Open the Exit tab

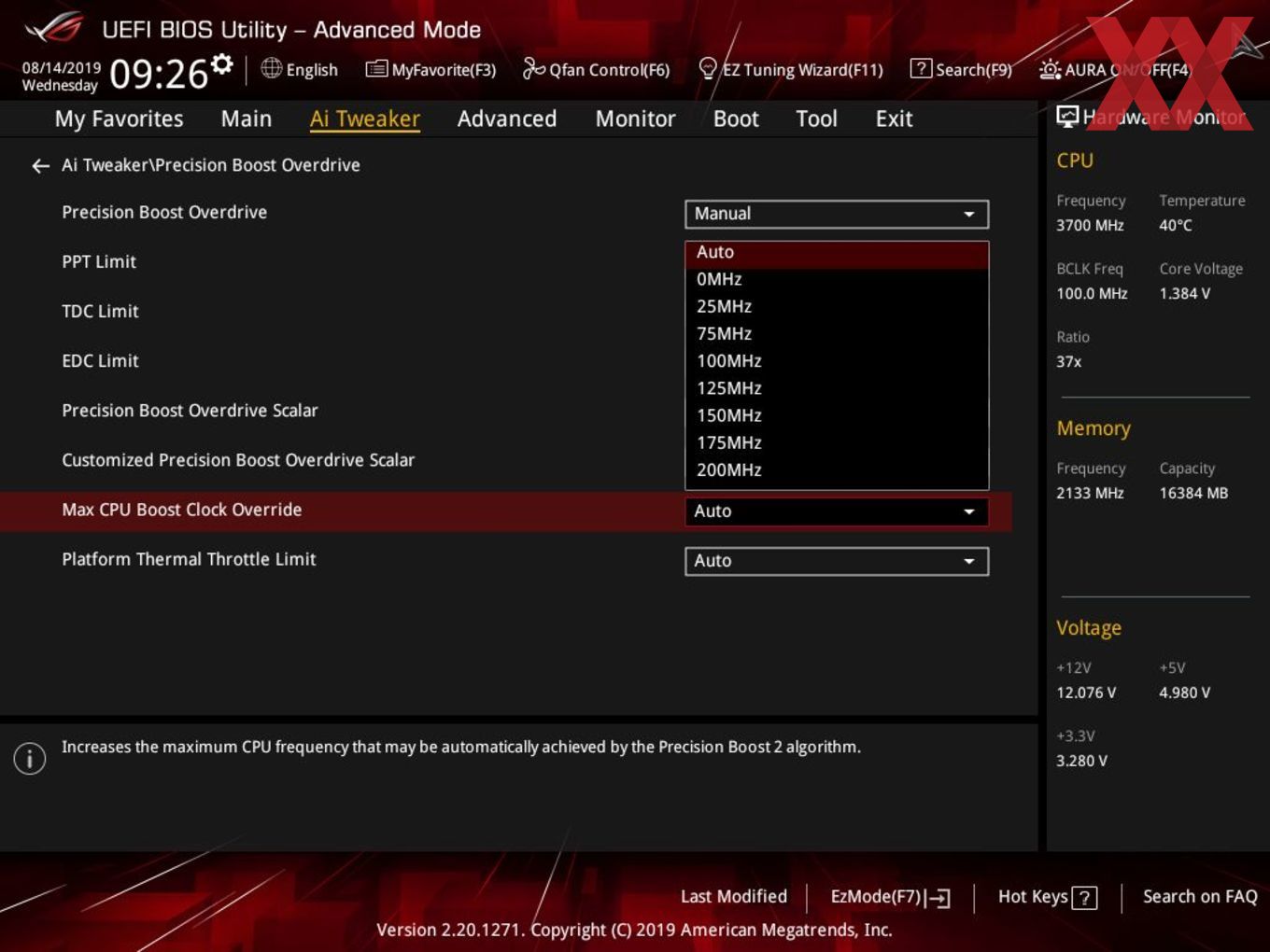(x=894, y=119)
